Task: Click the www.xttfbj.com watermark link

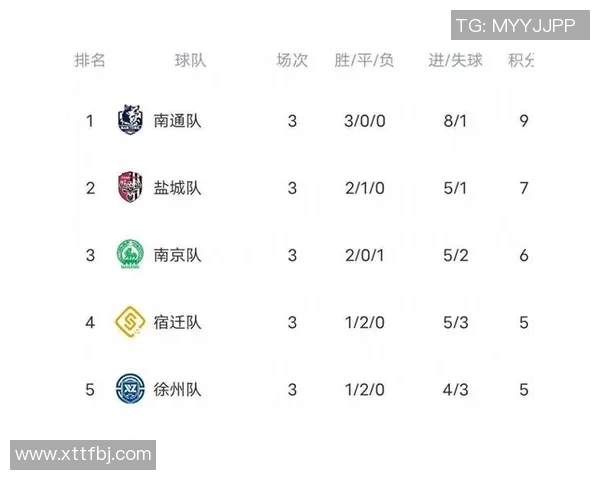Action: (83, 455)
